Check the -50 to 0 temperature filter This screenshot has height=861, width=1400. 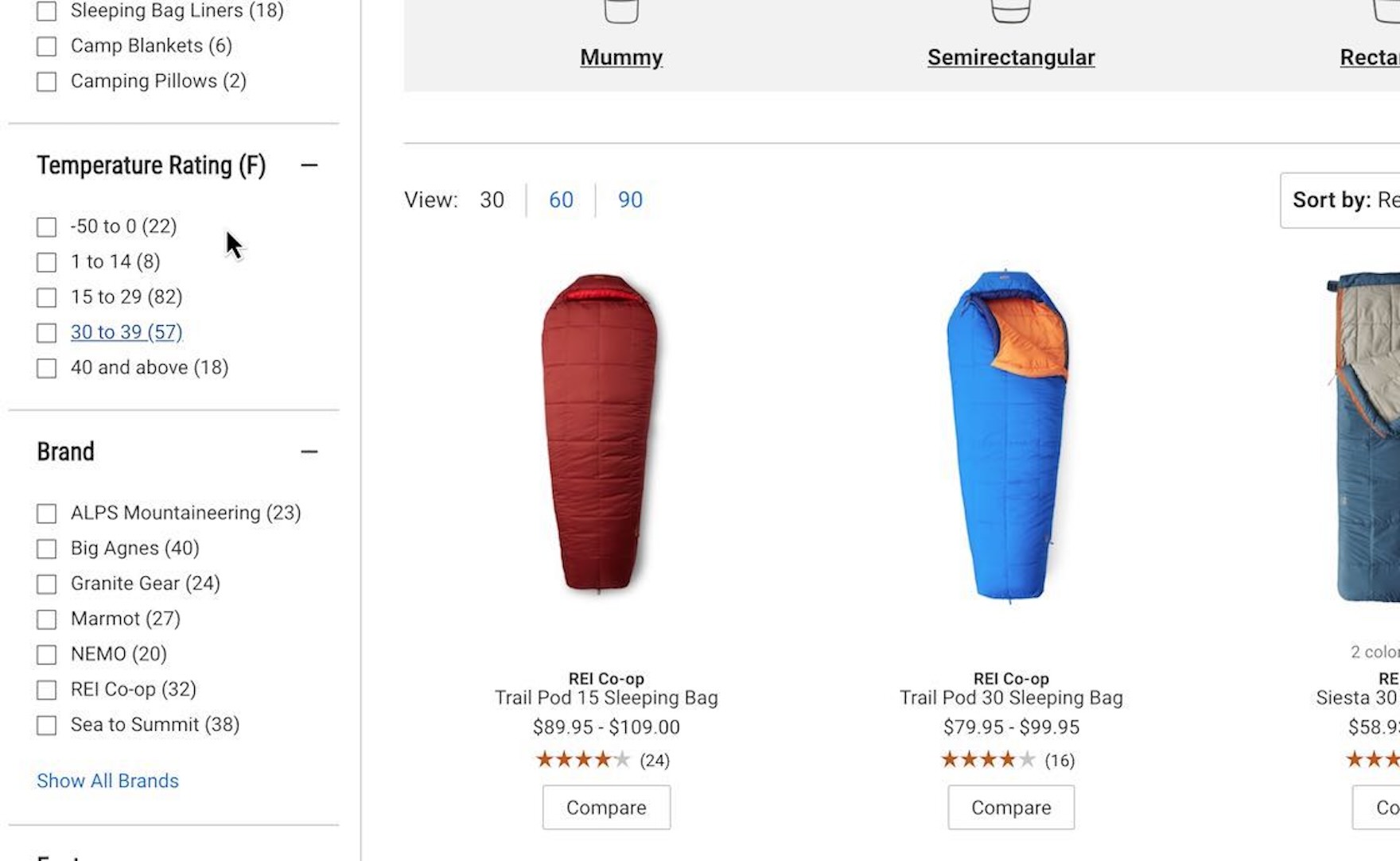[47, 227]
